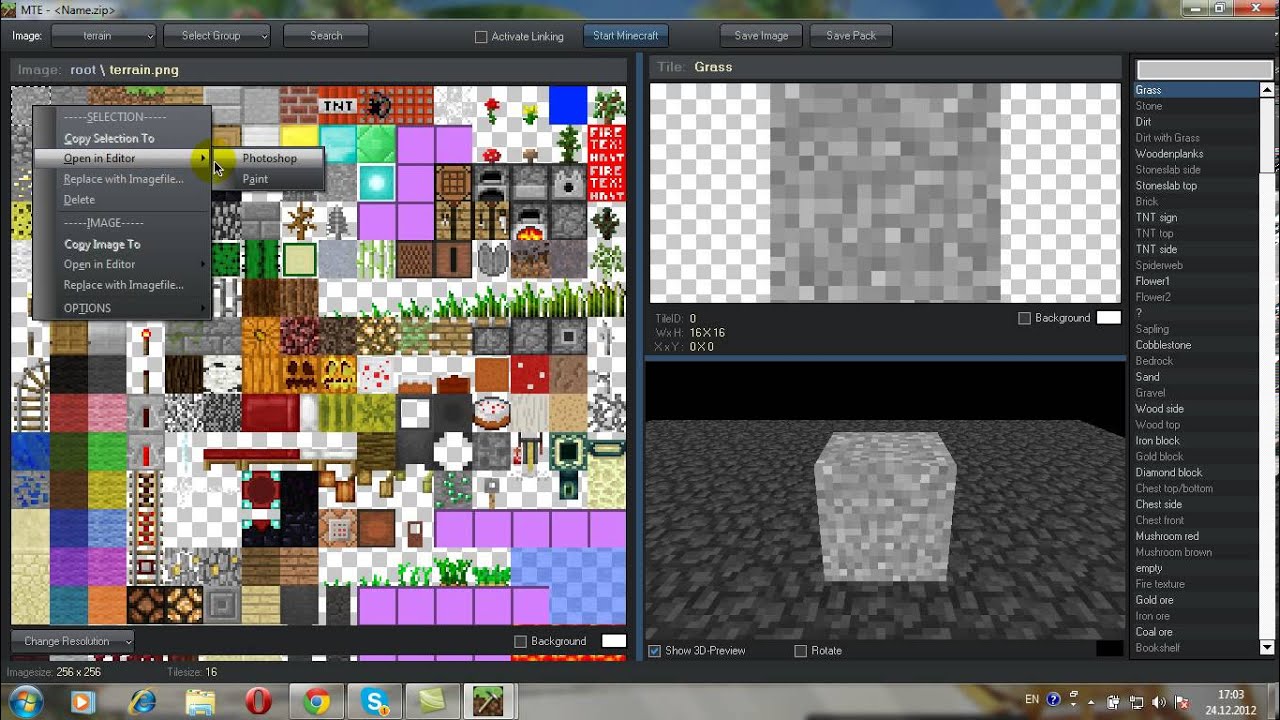The image size is (1280, 720).
Task: Open Google Chrome from the taskbar
Action: click(317, 702)
